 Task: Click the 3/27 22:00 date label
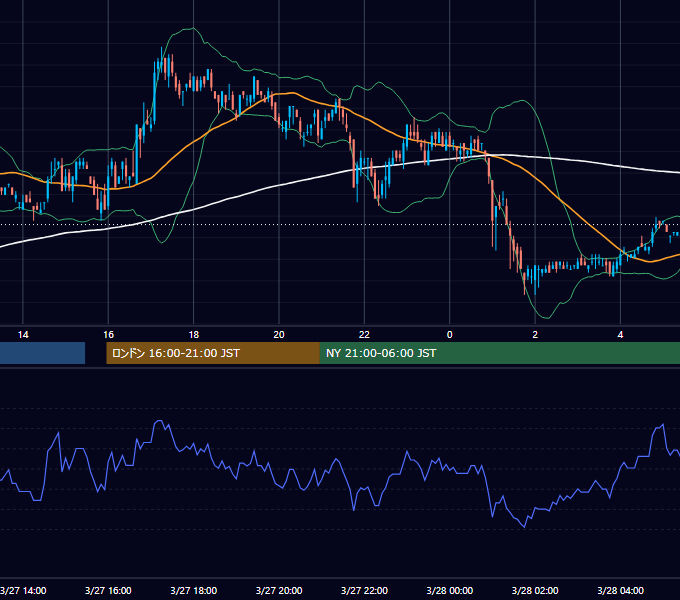click(x=364, y=590)
